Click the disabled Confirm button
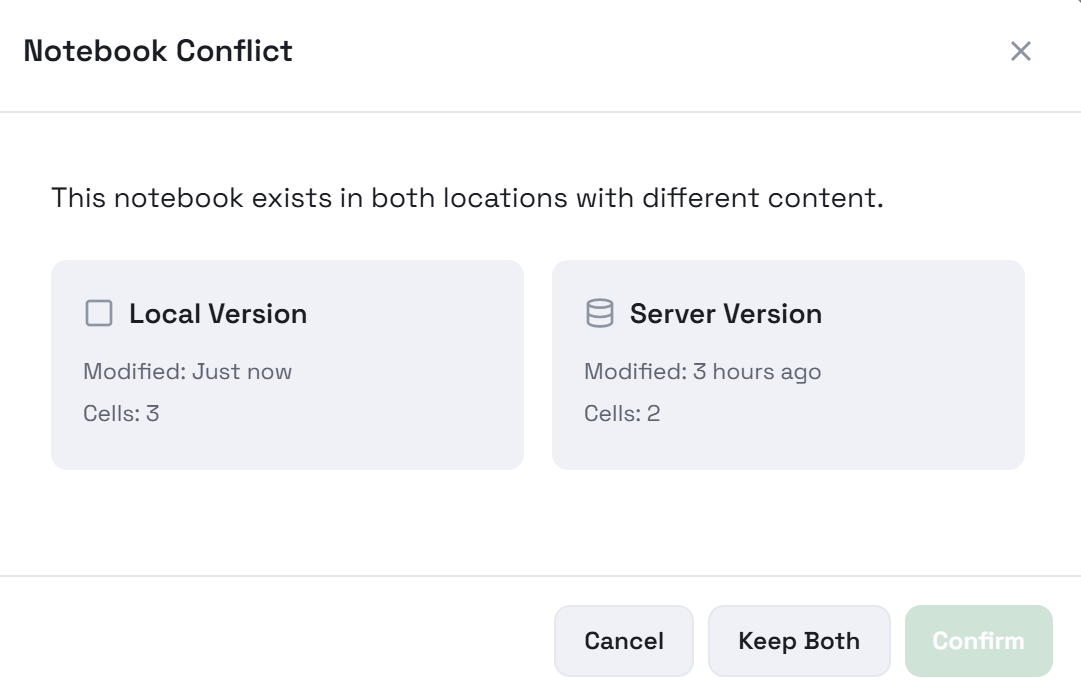This screenshot has height=692, width=1081. coord(978,640)
